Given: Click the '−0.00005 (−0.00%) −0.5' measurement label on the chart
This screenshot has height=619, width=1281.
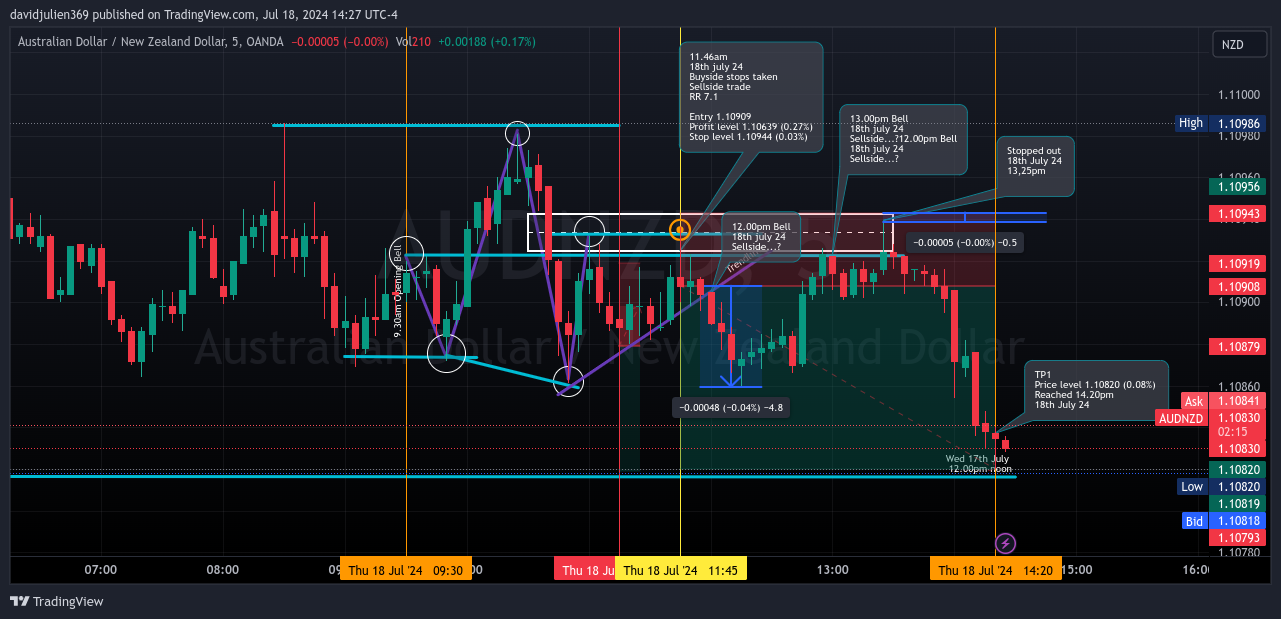Looking at the screenshot, I should (x=965, y=242).
